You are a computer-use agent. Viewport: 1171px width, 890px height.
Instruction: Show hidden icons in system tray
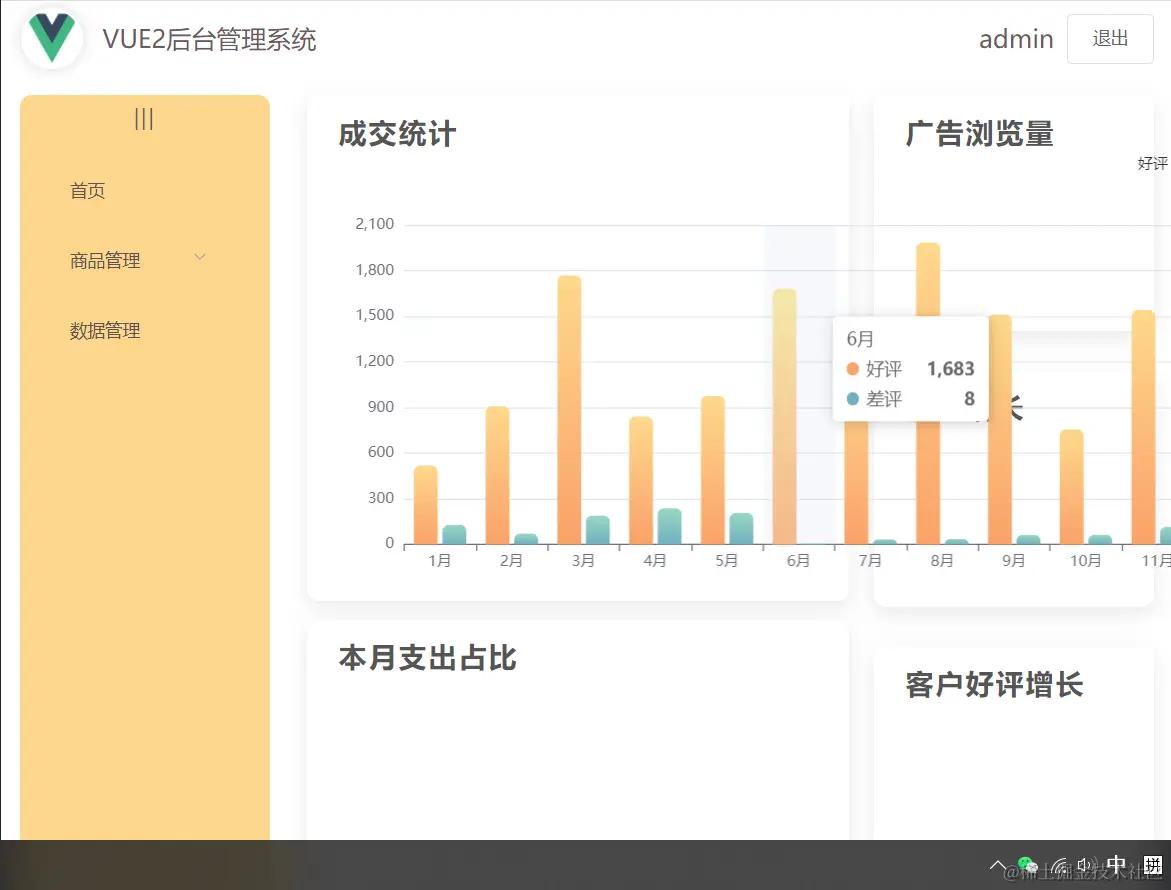click(x=997, y=866)
